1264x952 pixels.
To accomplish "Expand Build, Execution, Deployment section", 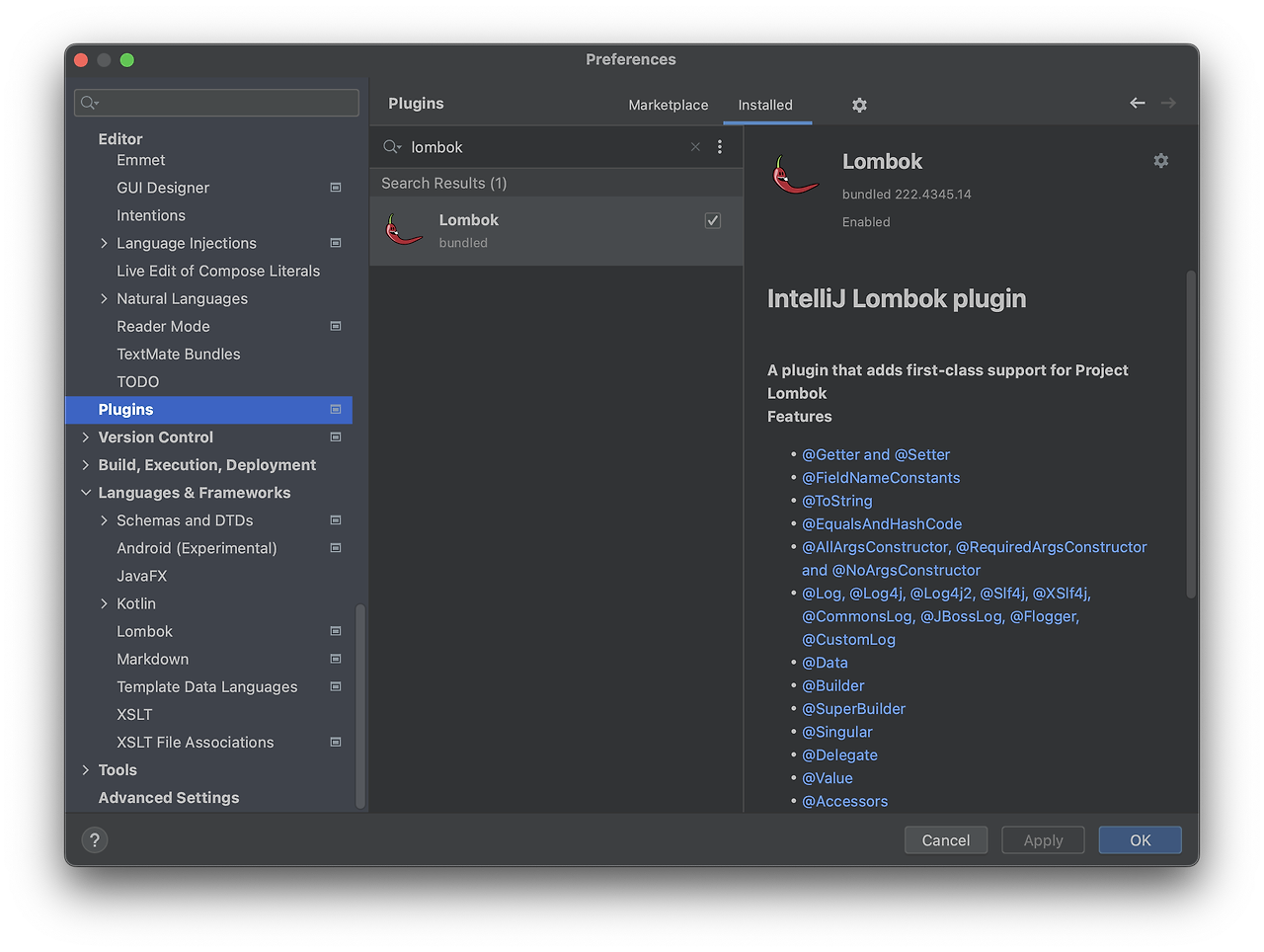I will (x=86, y=464).
